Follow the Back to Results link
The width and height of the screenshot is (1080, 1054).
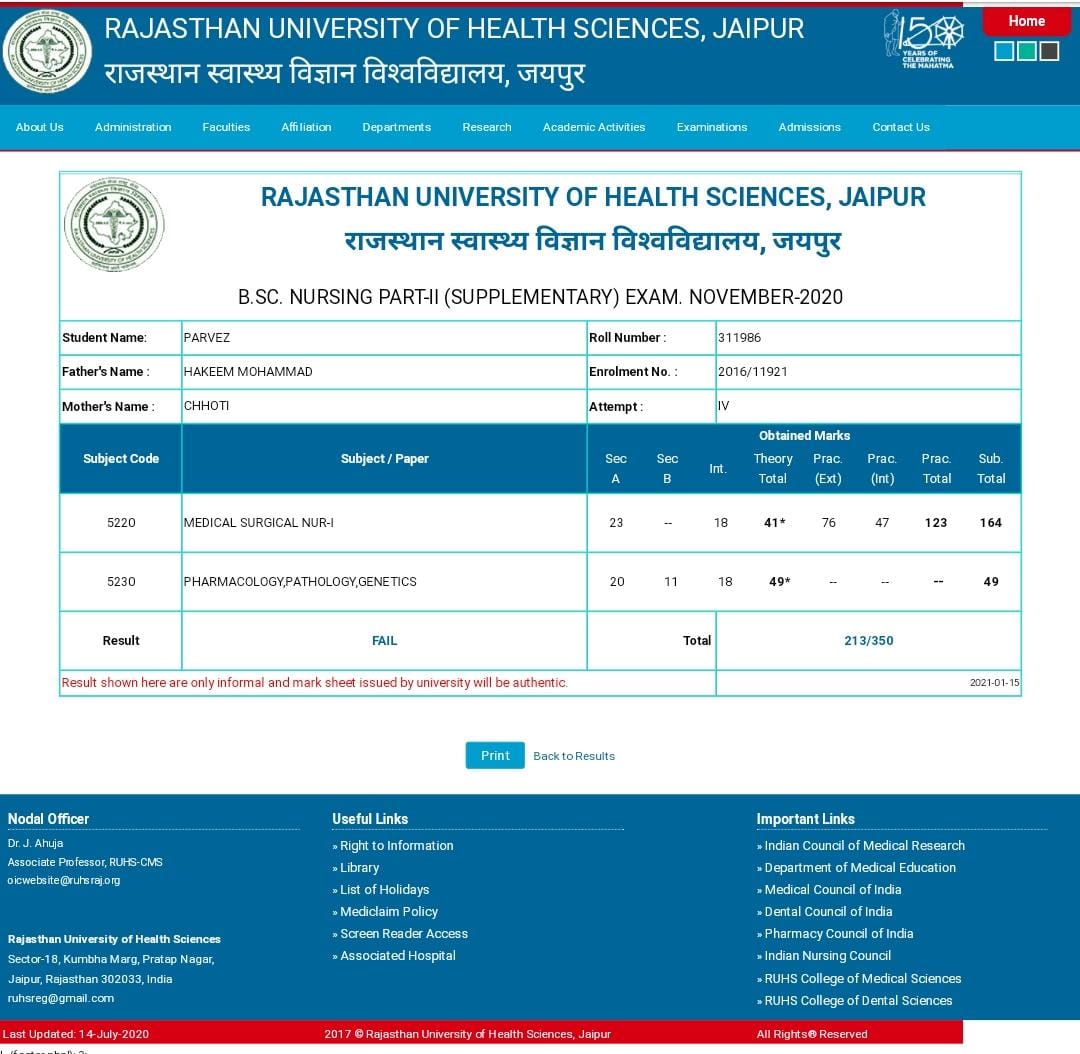click(574, 756)
